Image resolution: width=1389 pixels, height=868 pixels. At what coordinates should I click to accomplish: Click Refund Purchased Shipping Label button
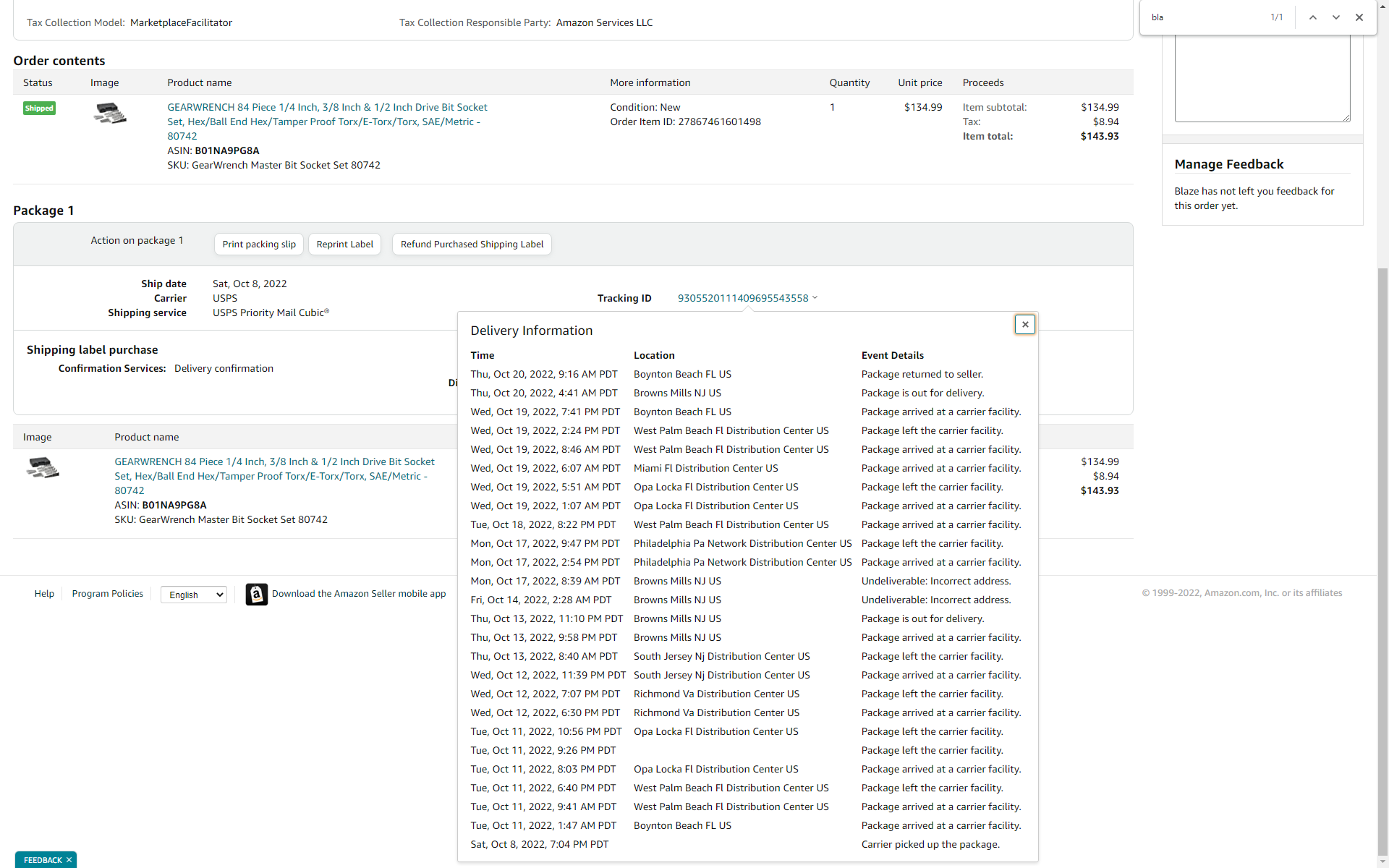(x=472, y=244)
